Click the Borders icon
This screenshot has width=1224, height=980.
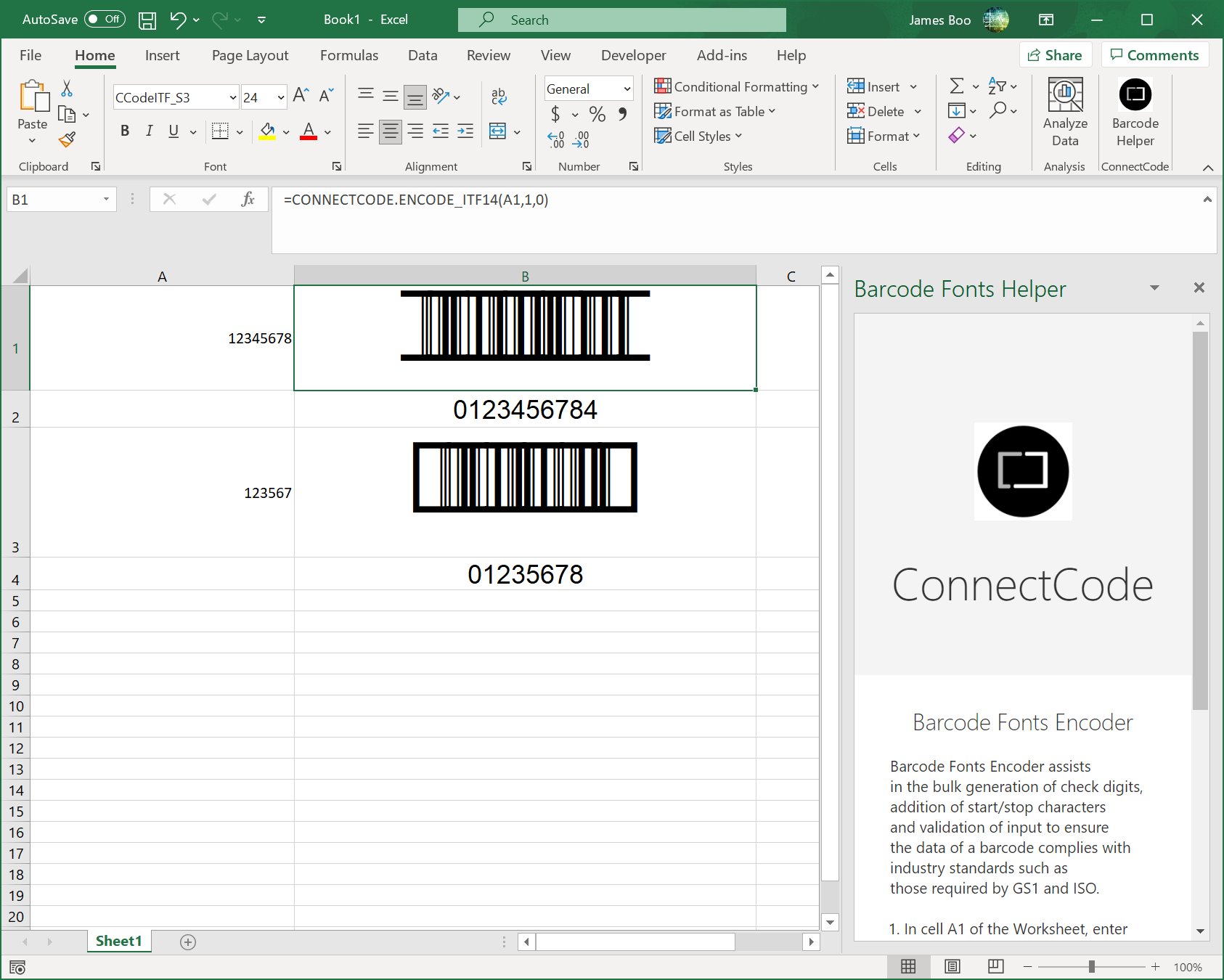(x=220, y=131)
